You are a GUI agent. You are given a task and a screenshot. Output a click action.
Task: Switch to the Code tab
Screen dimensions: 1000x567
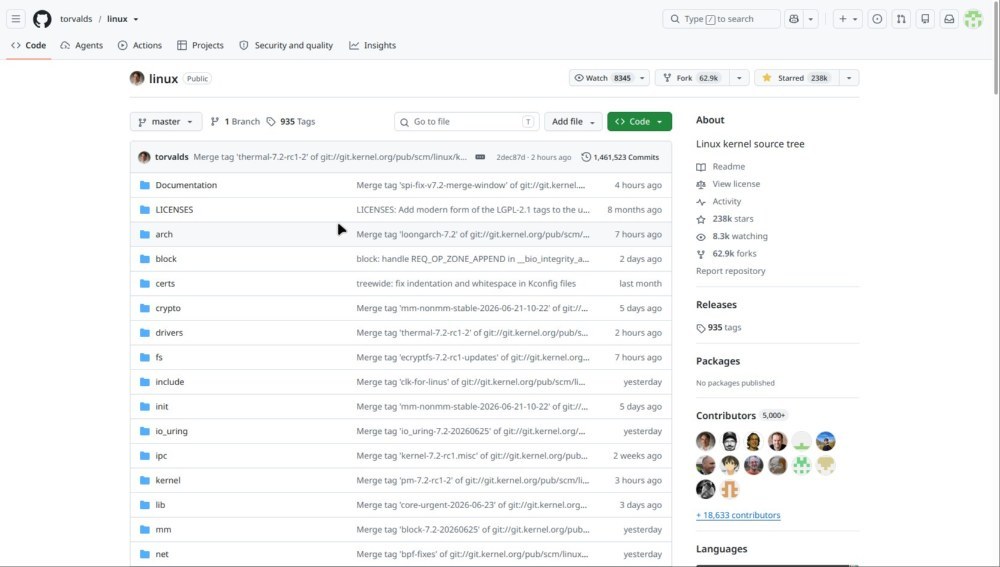29,45
